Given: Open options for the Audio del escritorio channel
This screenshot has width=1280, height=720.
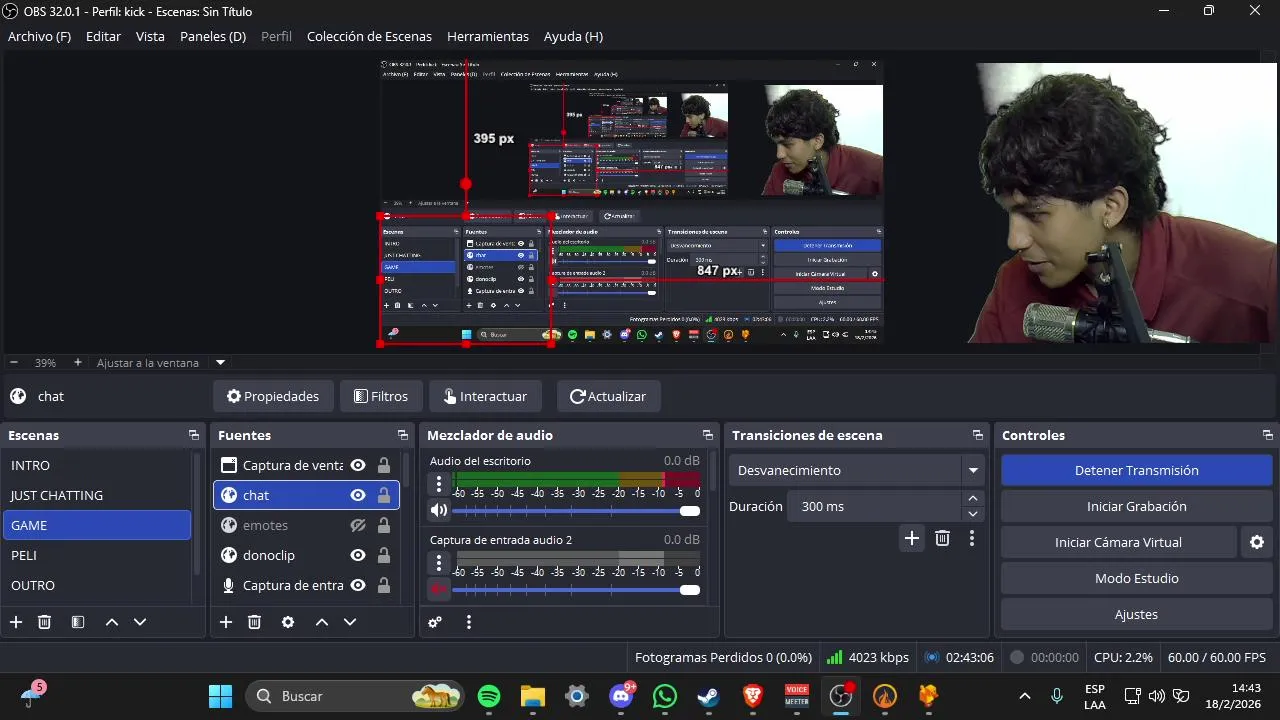Looking at the screenshot, I should click(x=438, y=484).
